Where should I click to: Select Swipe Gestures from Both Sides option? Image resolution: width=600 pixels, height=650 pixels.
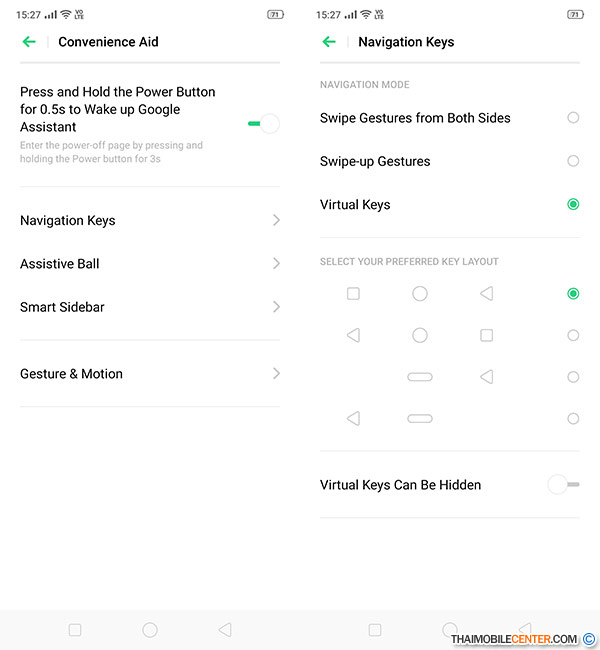click(573, 118)
